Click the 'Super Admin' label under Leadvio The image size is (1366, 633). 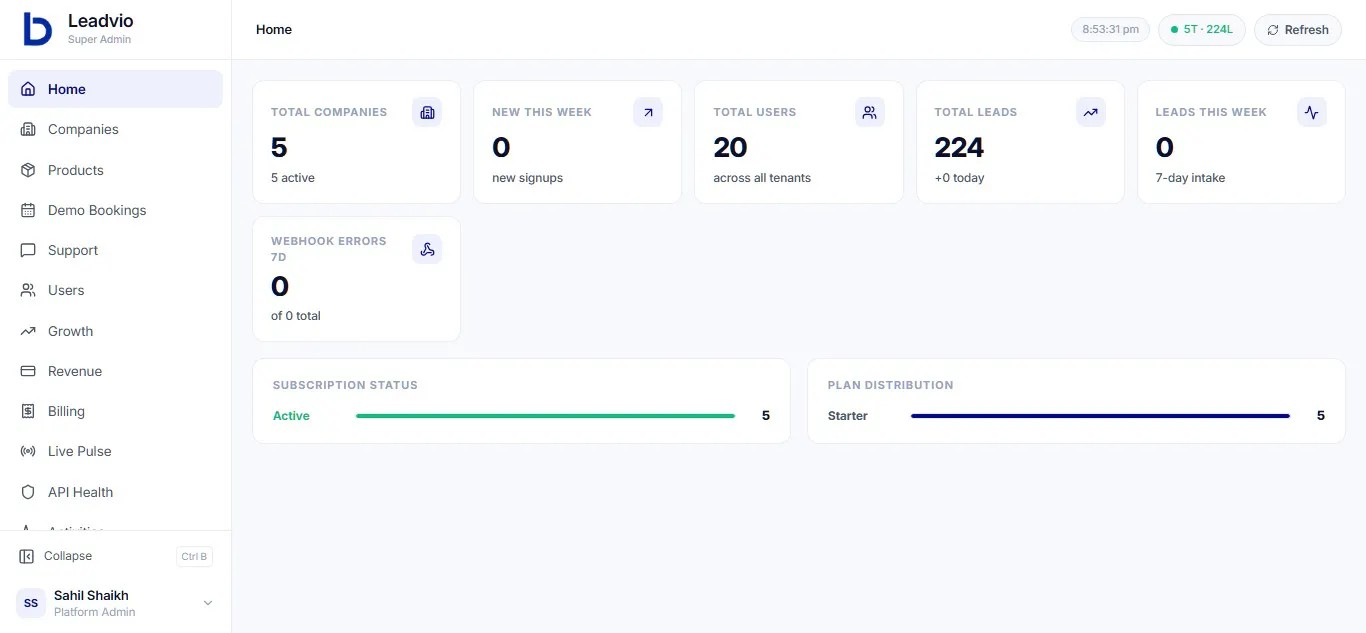(x=99, y=40)
